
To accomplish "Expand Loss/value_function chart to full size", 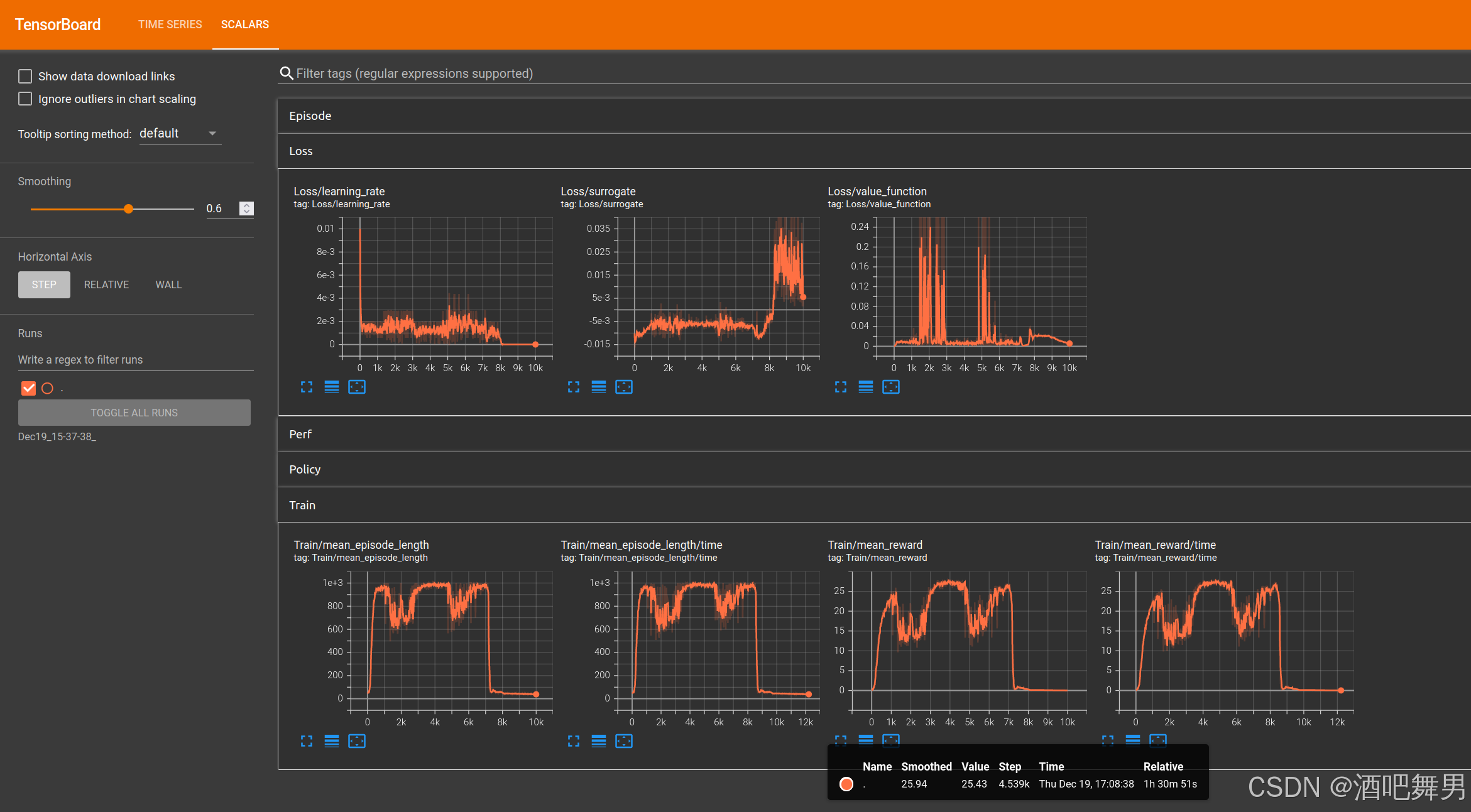I will [840, 387].
